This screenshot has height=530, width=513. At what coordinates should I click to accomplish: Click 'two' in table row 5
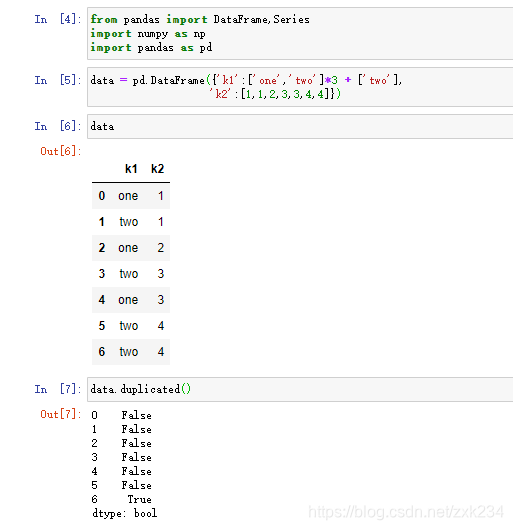click(129, 326)
